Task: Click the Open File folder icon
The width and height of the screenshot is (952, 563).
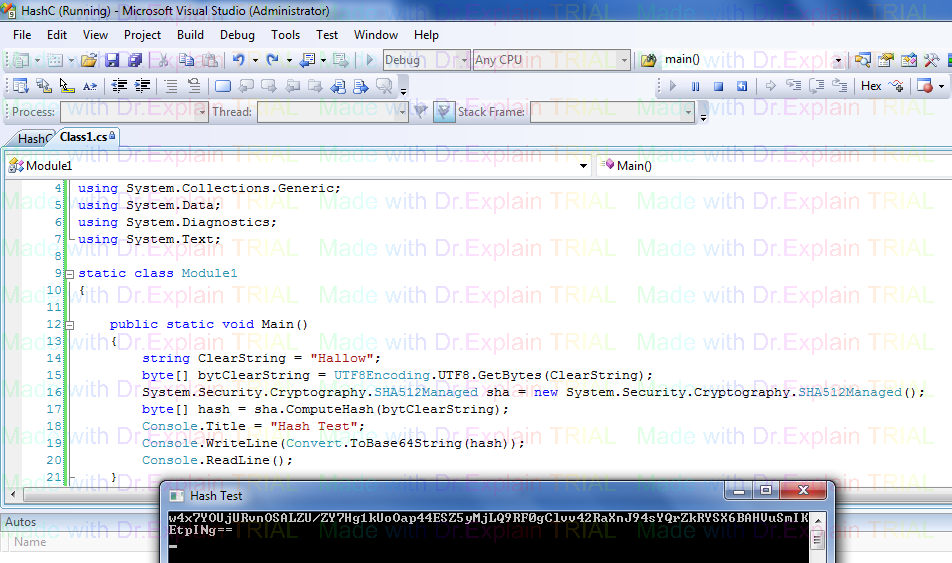Action: click(89, 60)
